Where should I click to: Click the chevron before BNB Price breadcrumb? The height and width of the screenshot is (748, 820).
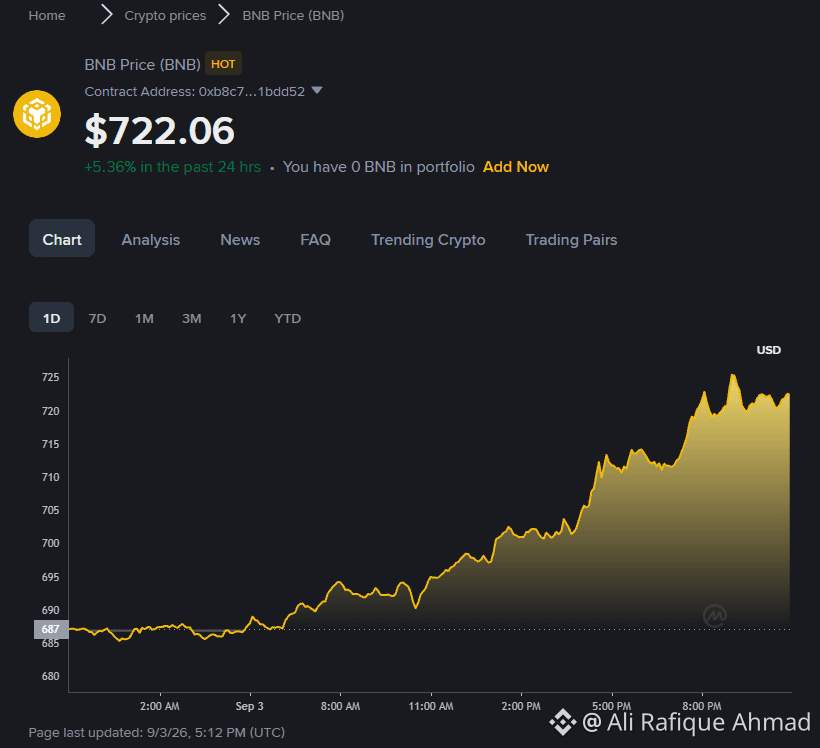[224, 15]
